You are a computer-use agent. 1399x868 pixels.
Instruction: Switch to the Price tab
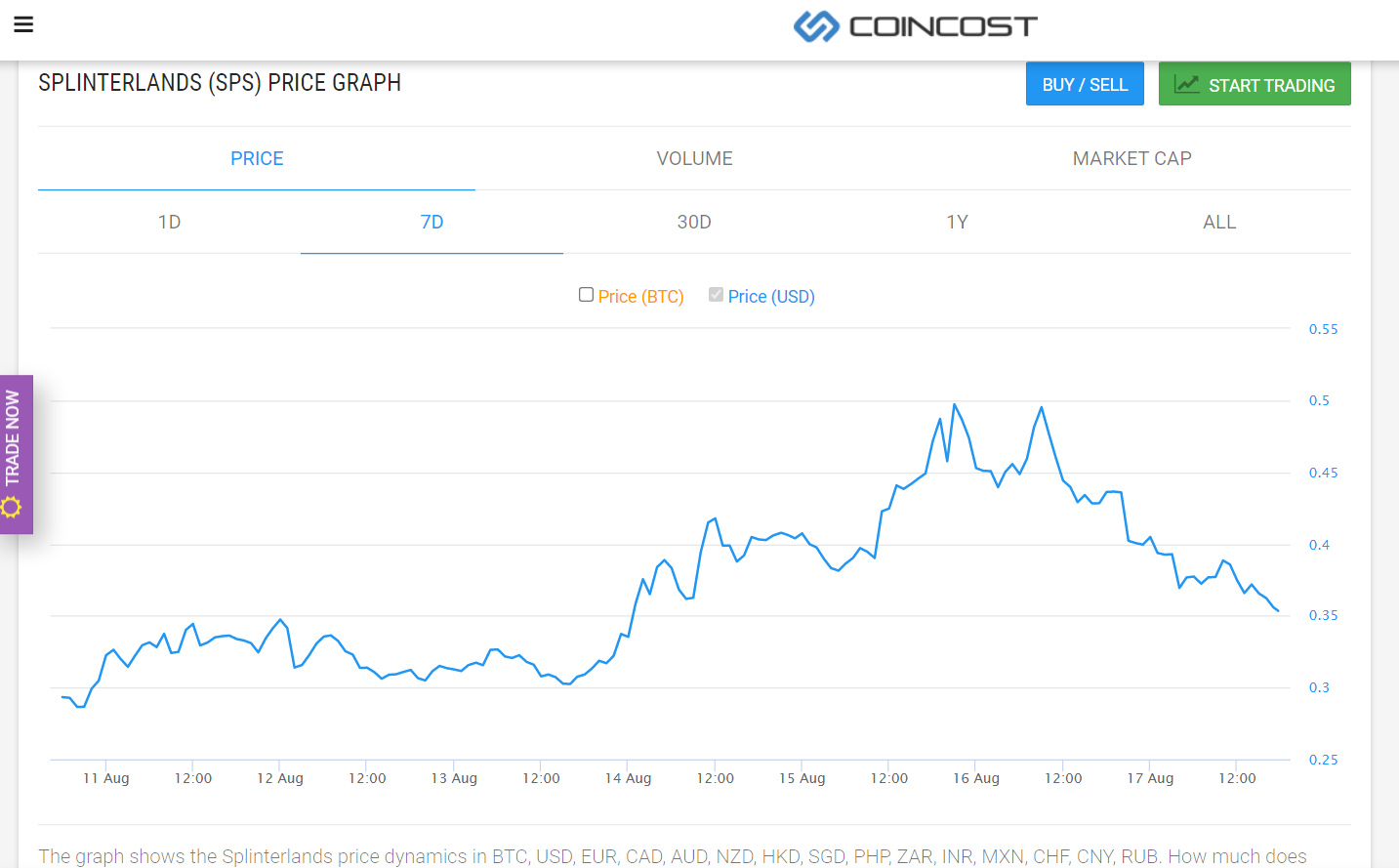[x=257, y=158]
